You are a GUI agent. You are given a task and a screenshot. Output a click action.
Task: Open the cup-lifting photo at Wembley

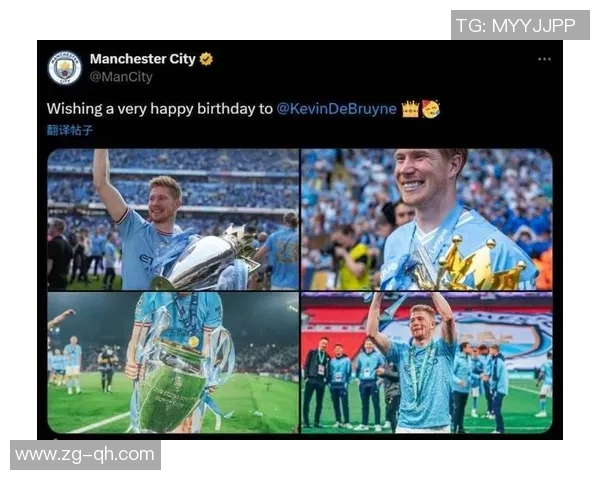tap(427, 362)
